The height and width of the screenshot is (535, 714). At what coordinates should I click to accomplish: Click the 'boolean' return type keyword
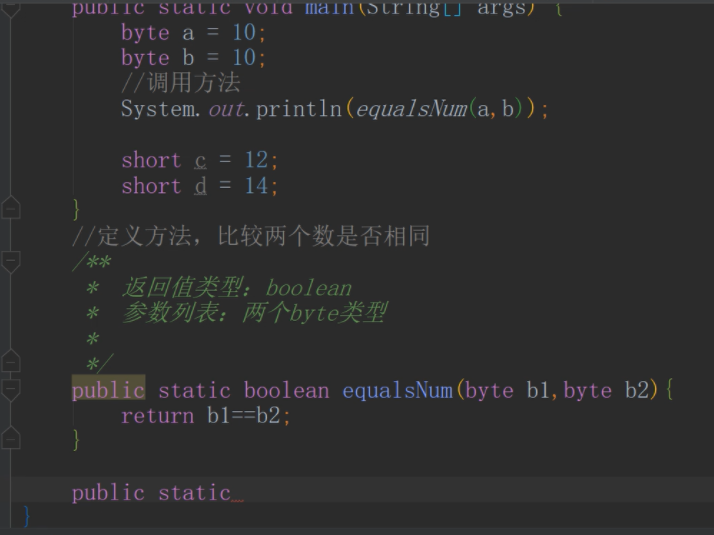tap(286, 391)
